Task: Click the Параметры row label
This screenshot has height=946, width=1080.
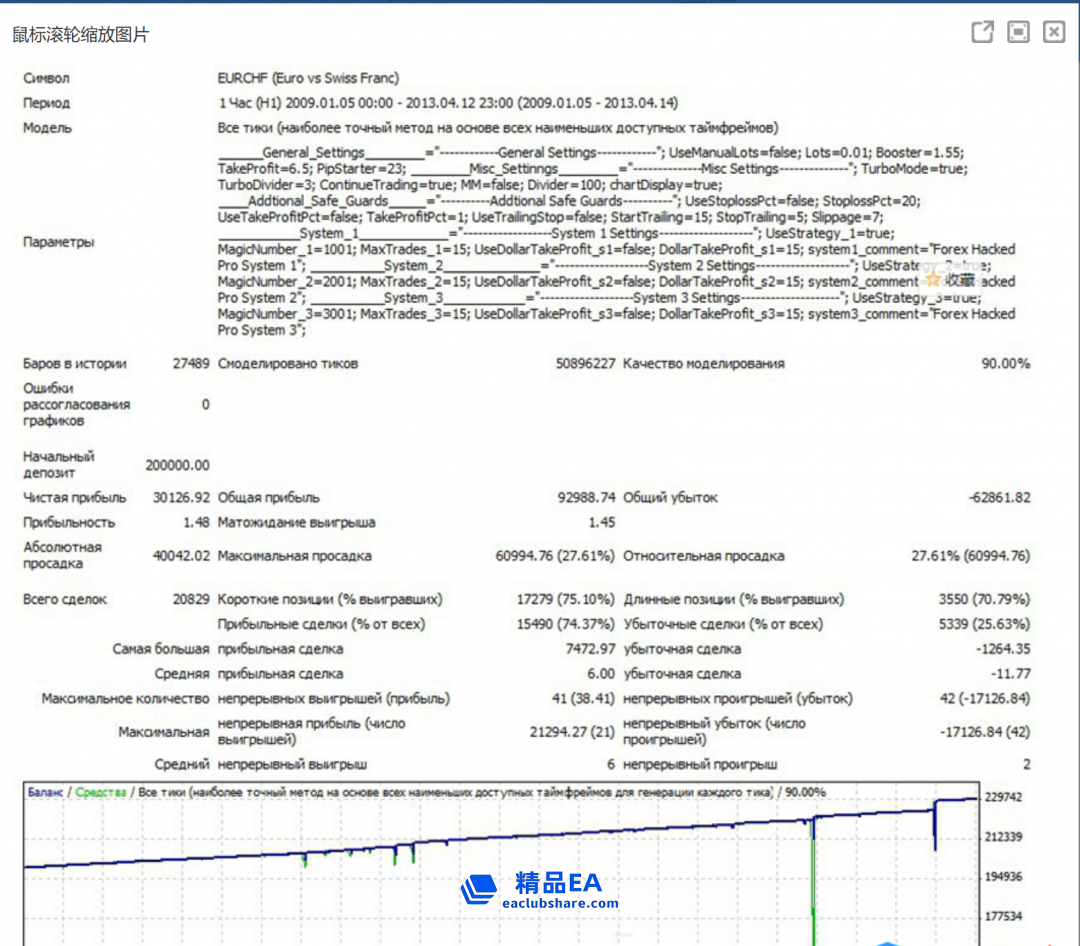Action: (59, 242)
